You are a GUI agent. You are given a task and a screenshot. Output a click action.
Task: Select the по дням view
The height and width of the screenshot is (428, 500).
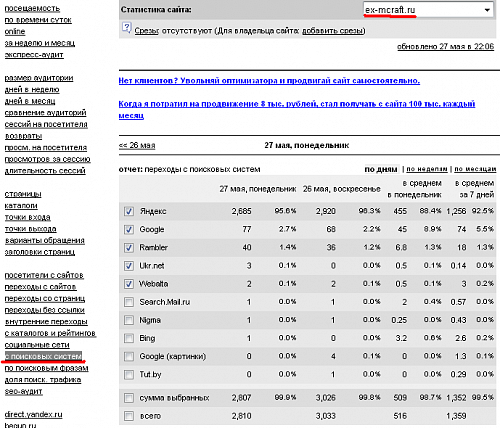381,169
